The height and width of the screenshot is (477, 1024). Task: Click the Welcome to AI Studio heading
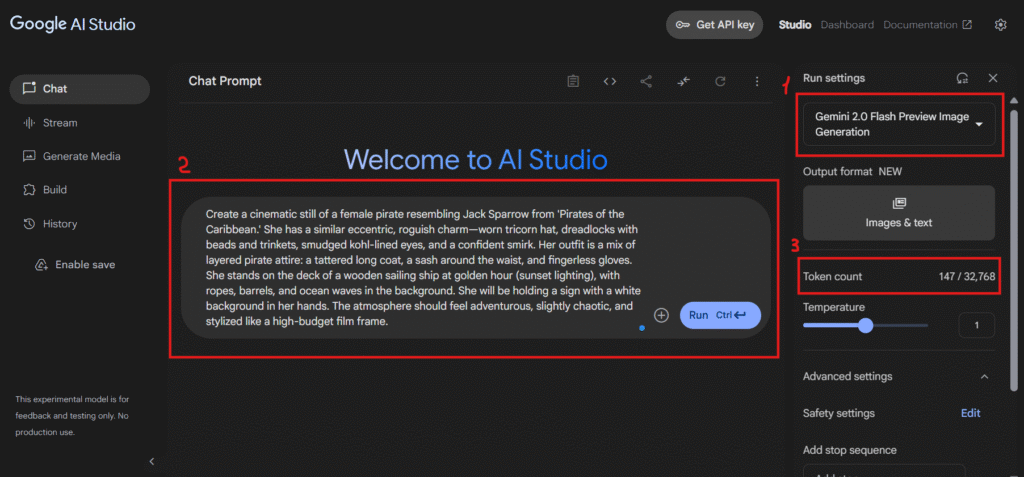pos(475,159)
